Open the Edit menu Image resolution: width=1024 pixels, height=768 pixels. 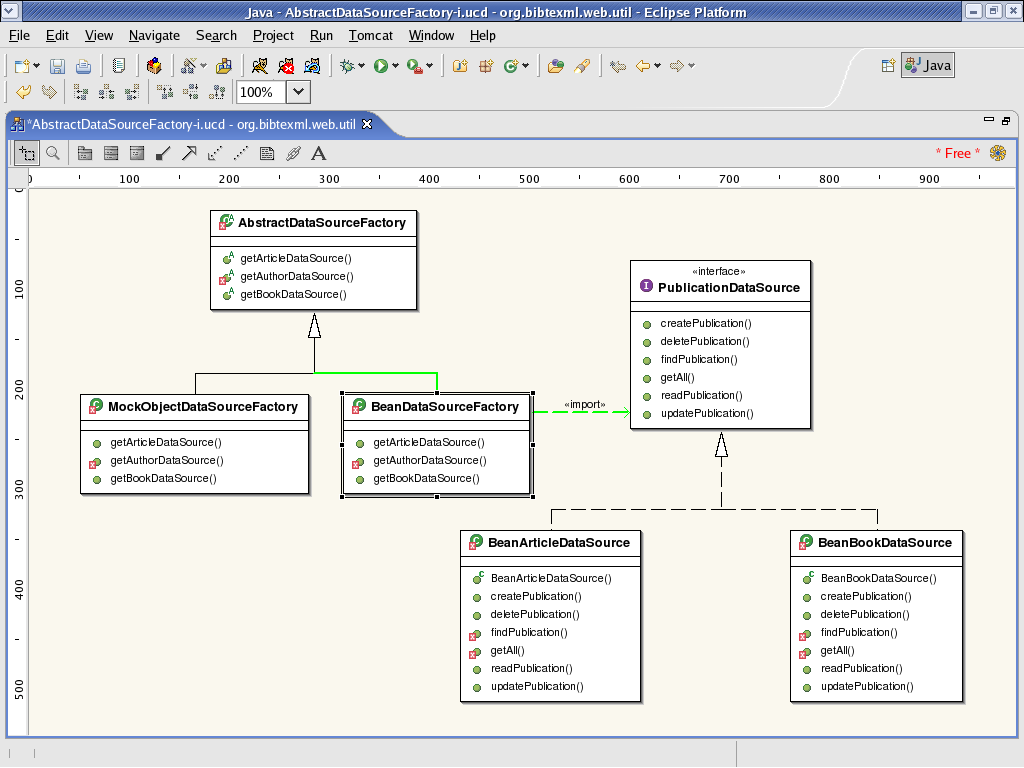[57, 36]
